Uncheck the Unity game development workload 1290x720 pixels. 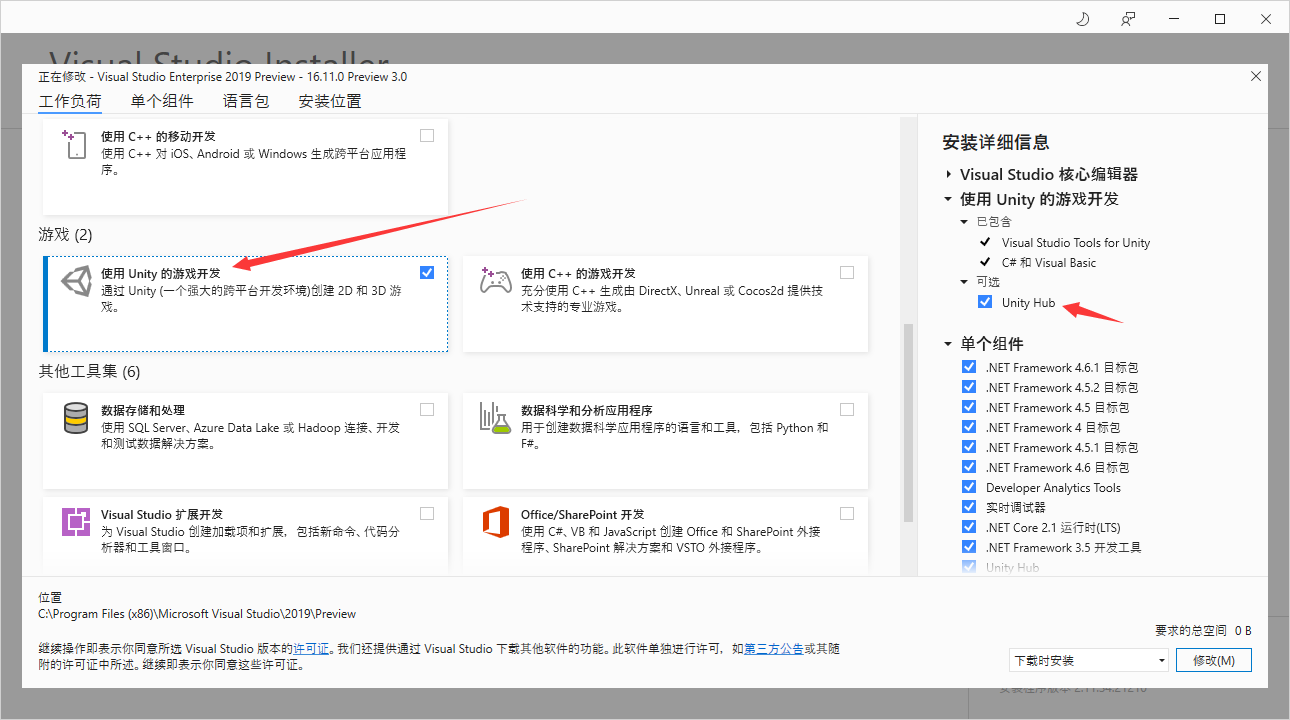coord(427,272)
